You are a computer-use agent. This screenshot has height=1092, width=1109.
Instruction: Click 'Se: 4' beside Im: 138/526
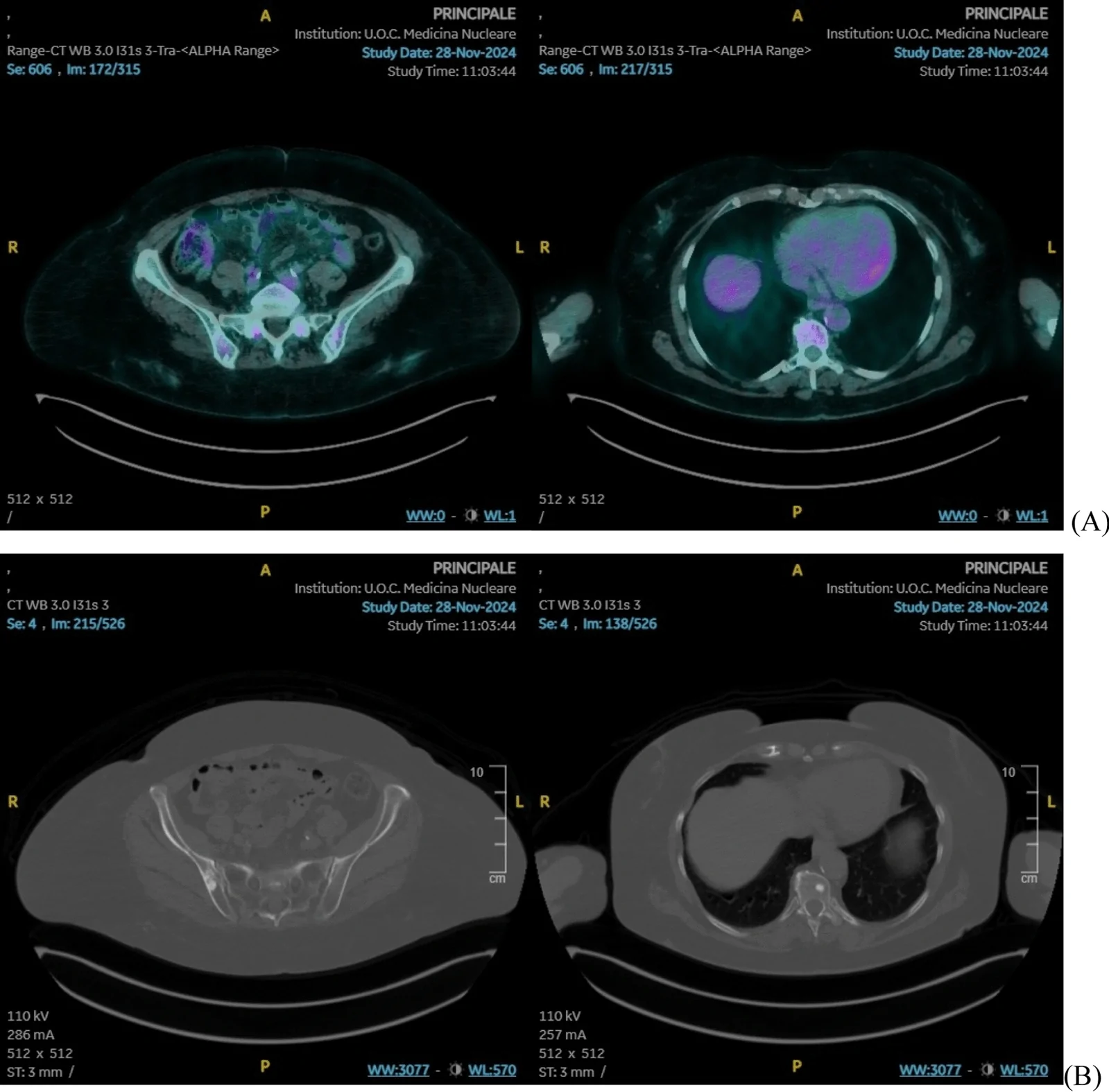[x=553, y=623]
